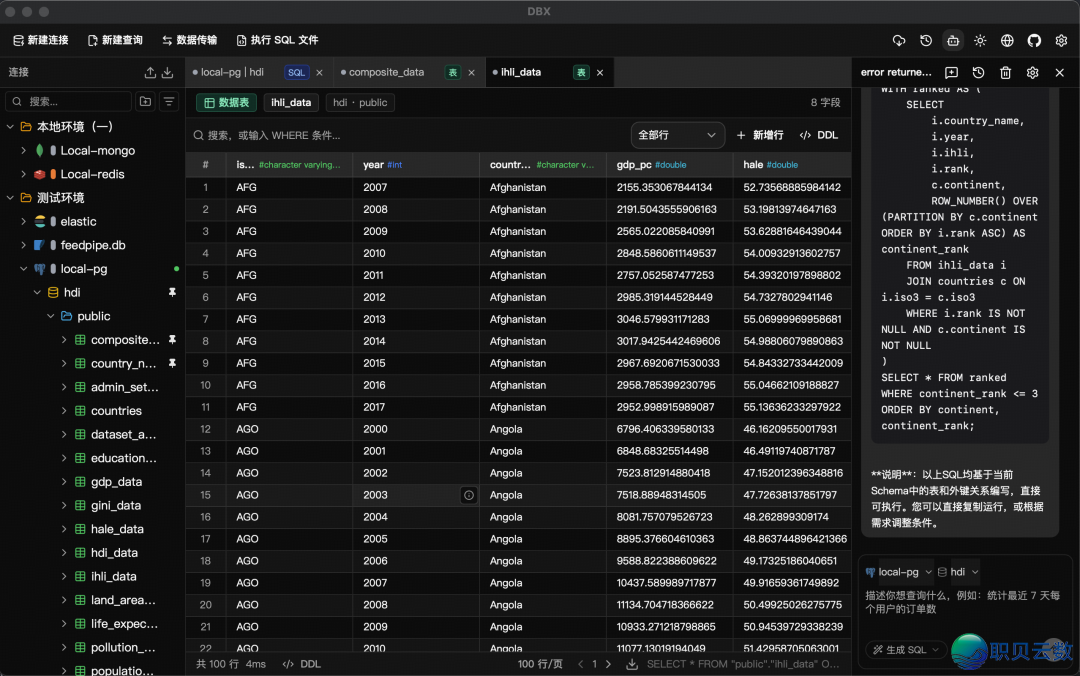This screenshot has width=1080, height=676.
Task: Expand the Local-redis connection
Action: (x=23, y=174)
